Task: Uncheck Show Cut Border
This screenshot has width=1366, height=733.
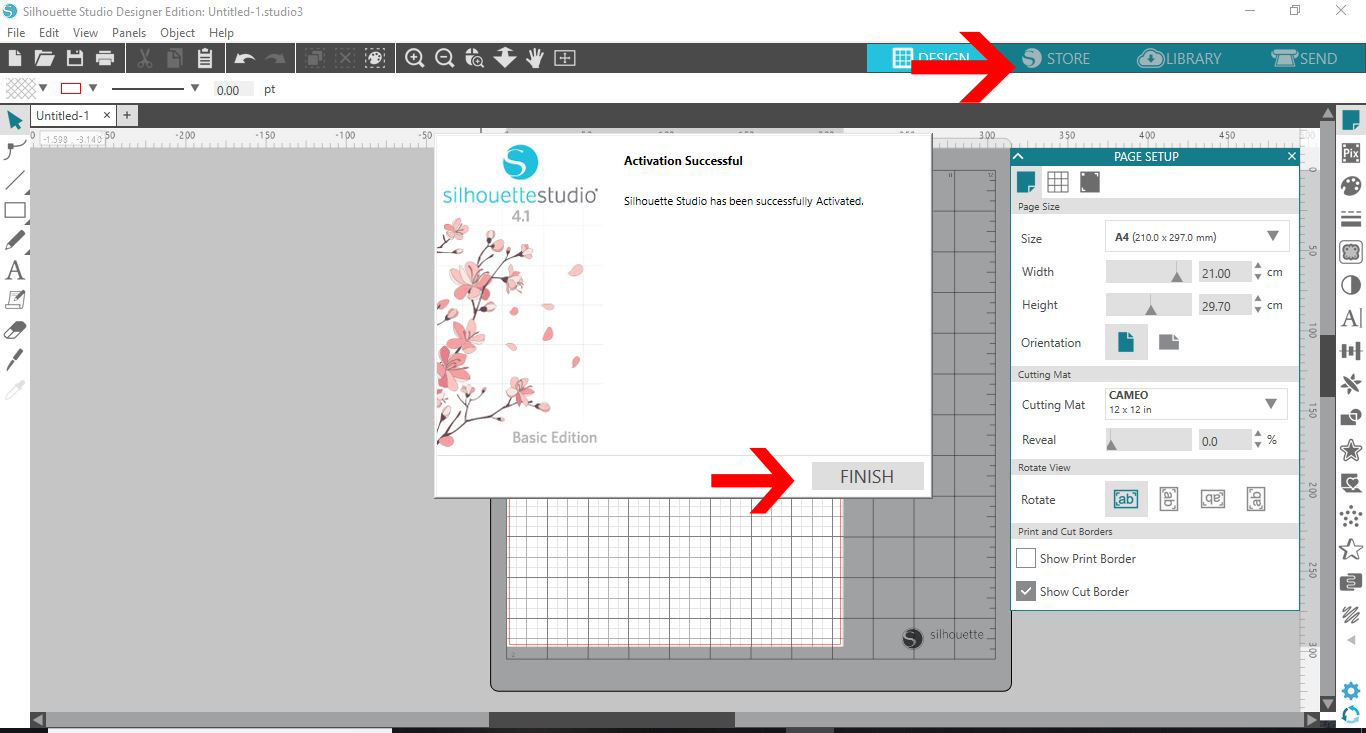Action: point(1025,590)
